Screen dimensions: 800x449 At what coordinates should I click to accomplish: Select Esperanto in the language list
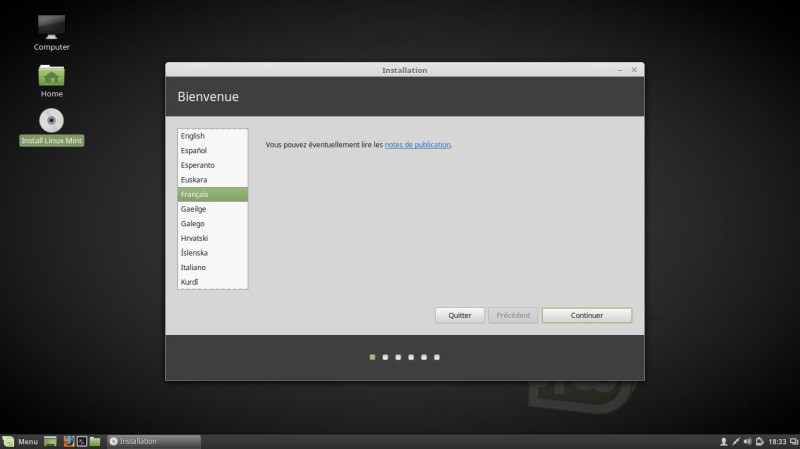pyautogui.click(x=213, y=165)
